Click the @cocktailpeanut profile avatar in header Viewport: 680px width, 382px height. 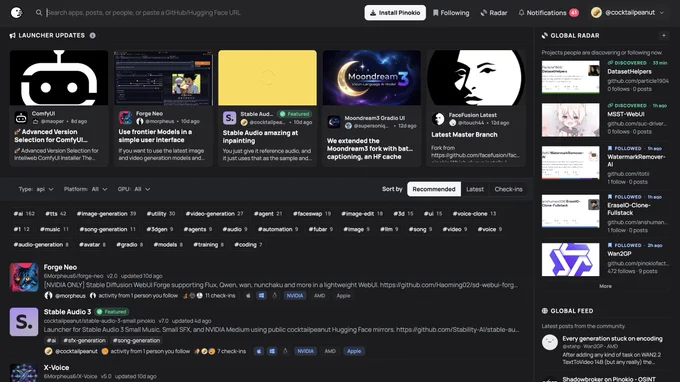click(x=596, y=13)
